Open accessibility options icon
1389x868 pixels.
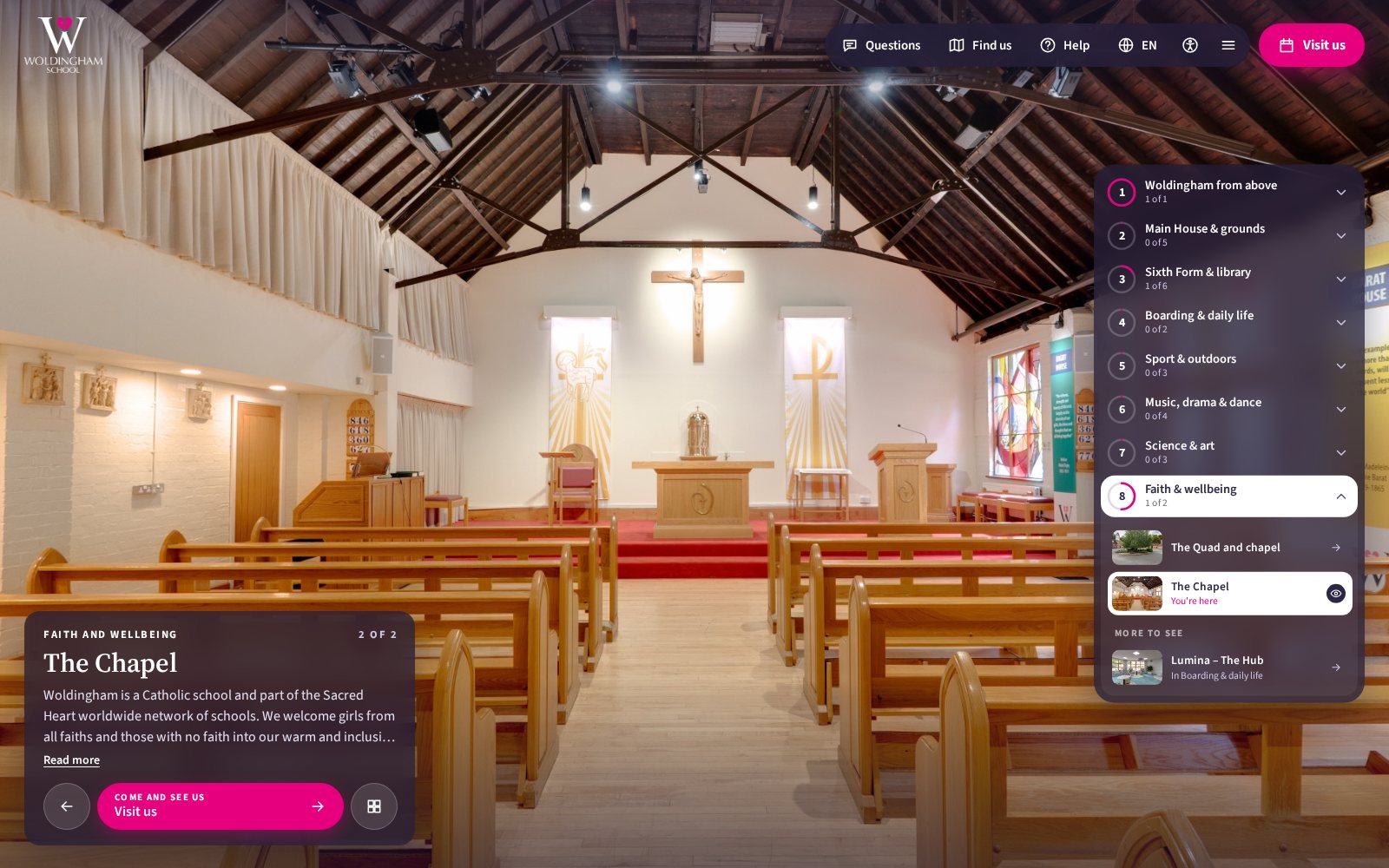pos(1190,45)
